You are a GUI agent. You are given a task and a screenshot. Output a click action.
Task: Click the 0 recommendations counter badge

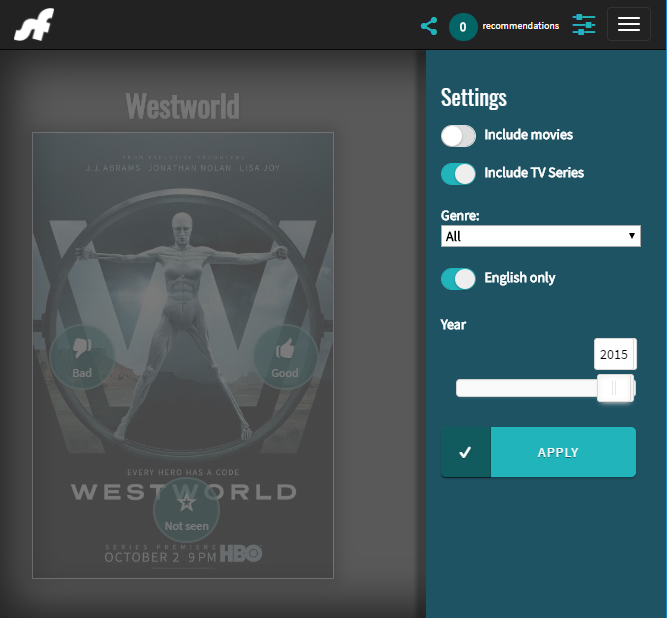[463, 27]
